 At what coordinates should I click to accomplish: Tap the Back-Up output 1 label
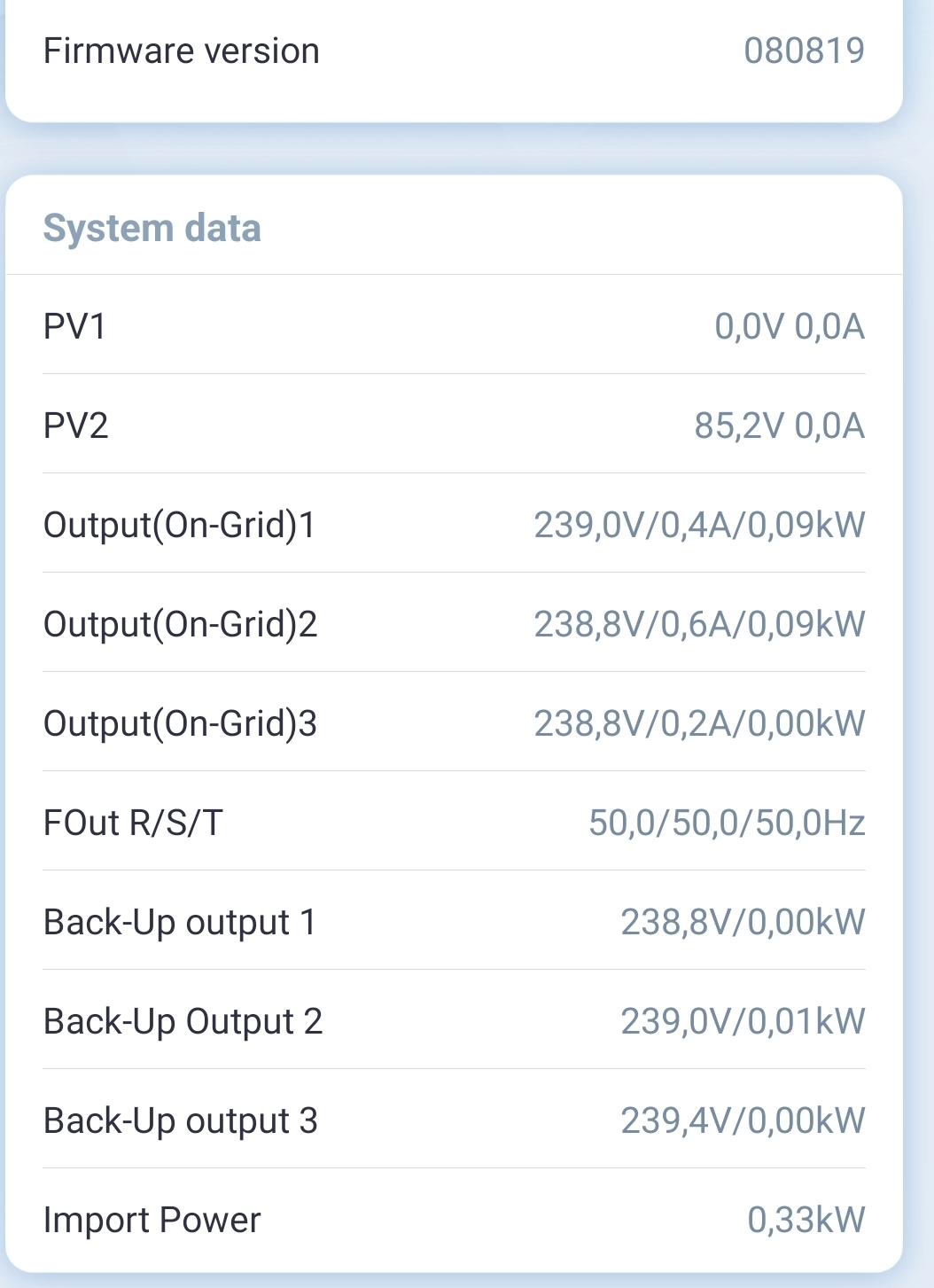pos(179,922)
